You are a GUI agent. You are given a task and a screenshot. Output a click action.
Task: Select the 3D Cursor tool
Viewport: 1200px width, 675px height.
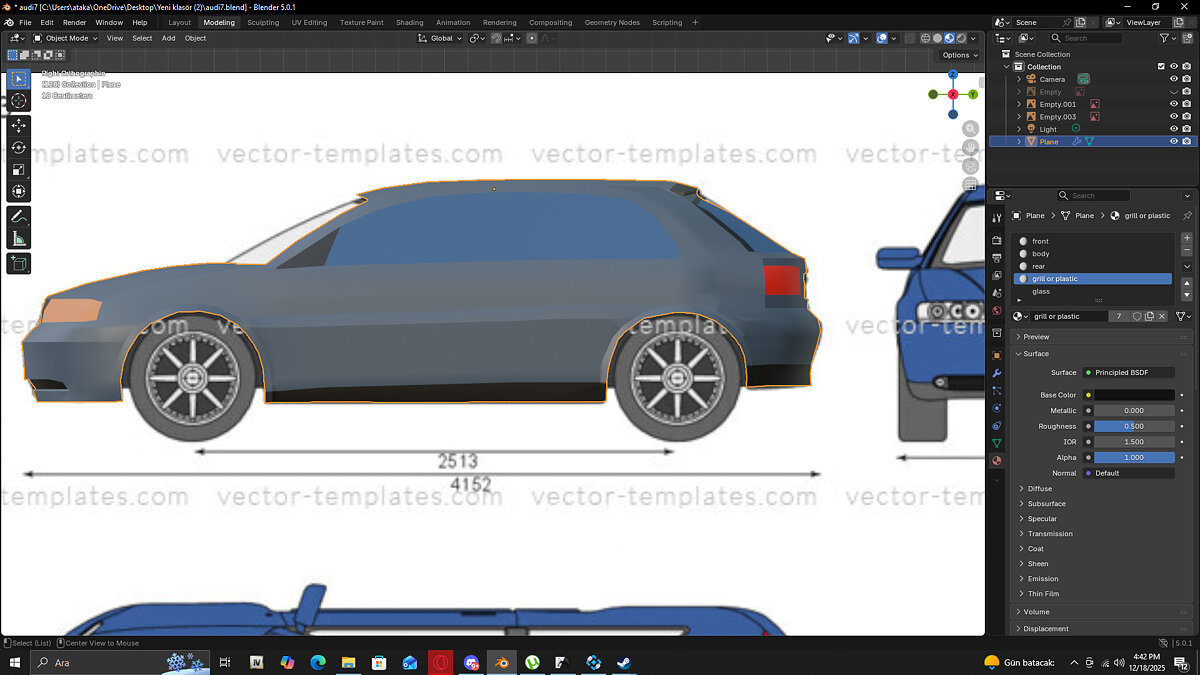coord(19,101)
